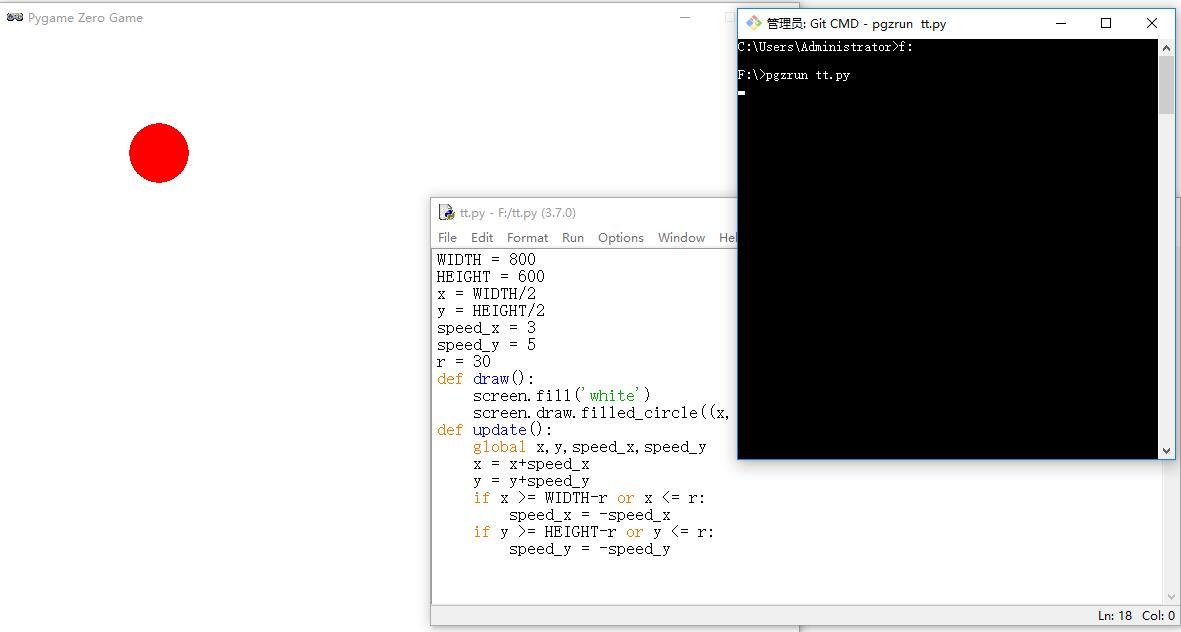Click the 'C:\Users\Administrator>f:' line in CMD
Screen dimensions: 1181x632
[825, 47]
